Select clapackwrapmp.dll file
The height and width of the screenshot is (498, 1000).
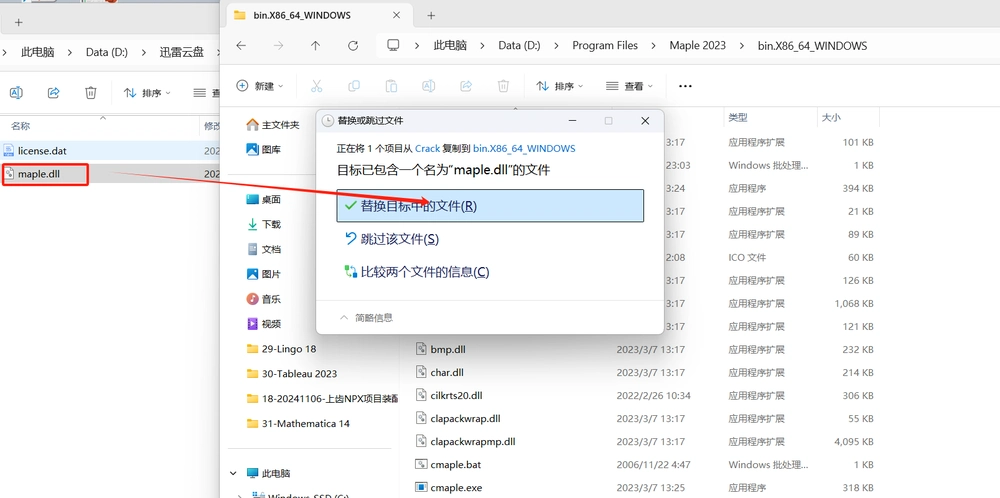point(466,441)
